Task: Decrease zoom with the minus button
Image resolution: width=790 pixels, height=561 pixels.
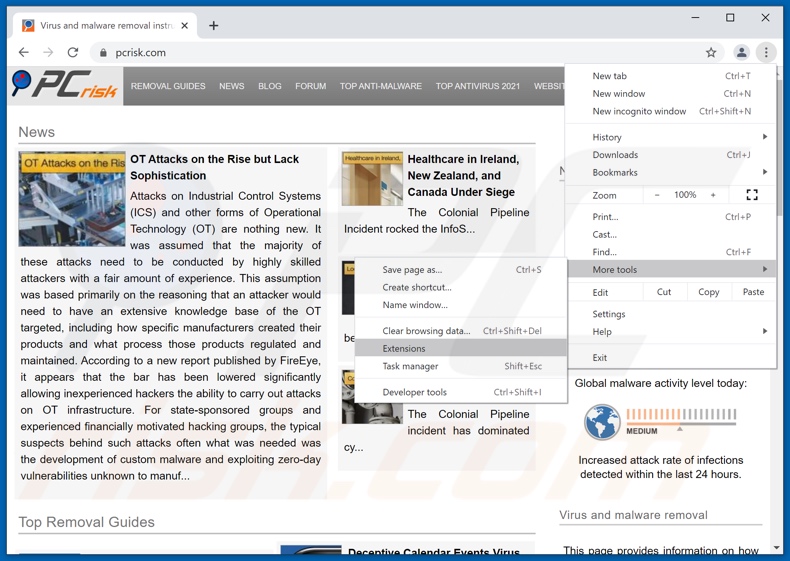Action: [x=657, y=195]
